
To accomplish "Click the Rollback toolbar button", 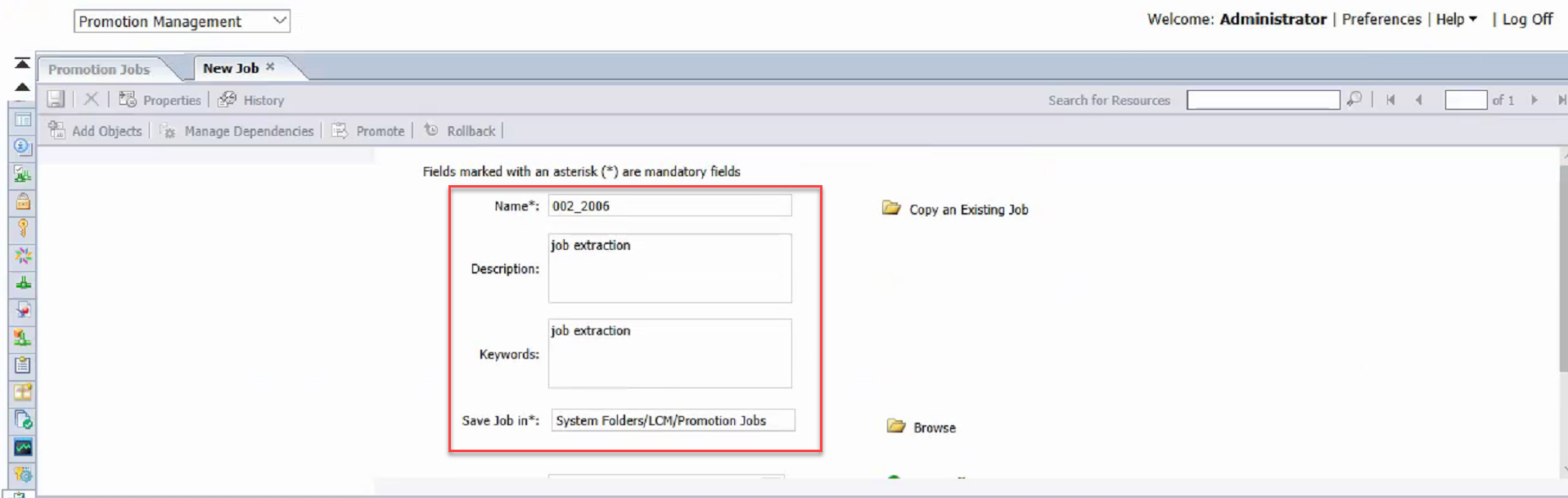I will tap(459, 131).
